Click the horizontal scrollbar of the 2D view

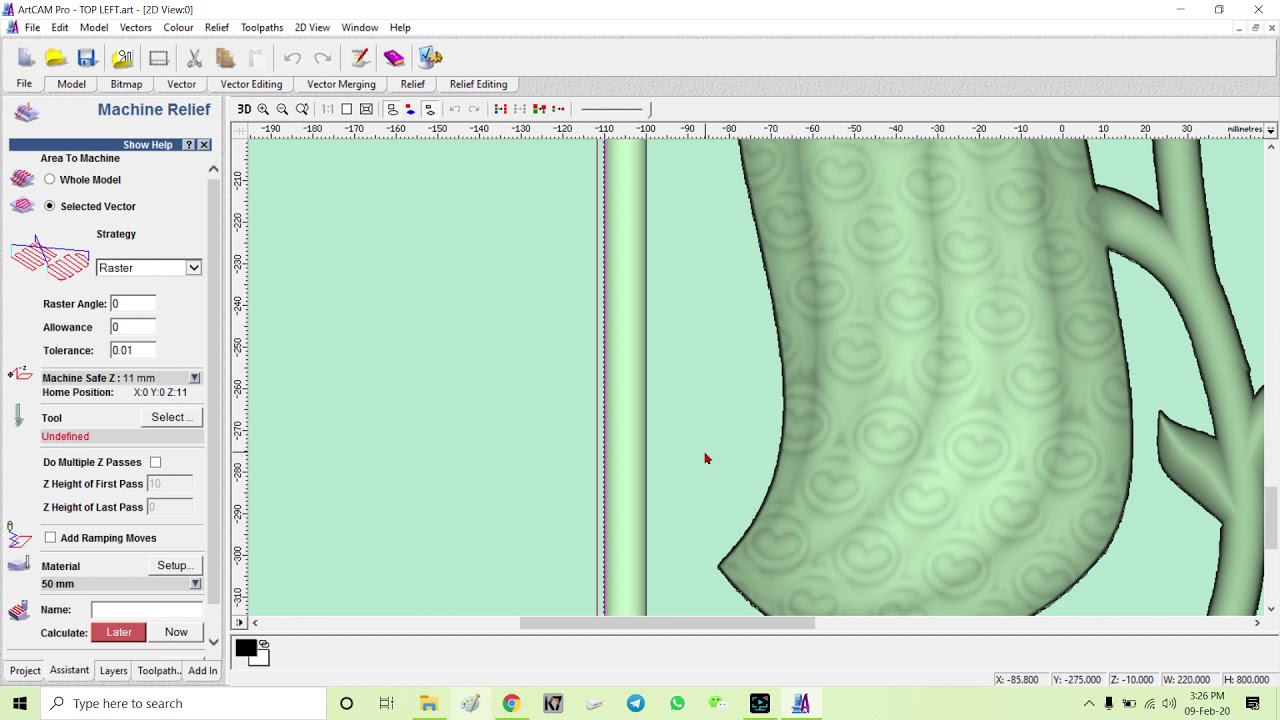tap(667, 623)
